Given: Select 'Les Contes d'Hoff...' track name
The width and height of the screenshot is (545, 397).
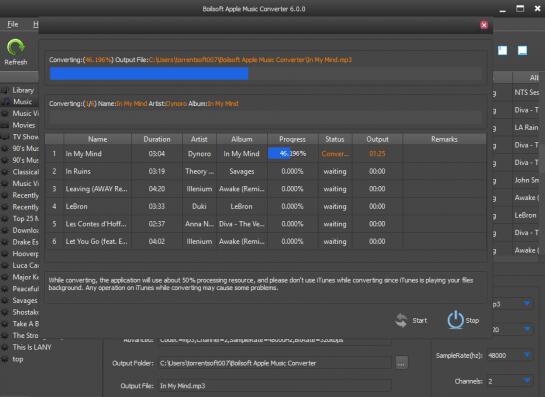Looking at the screenshot, I should click(96, 224).
